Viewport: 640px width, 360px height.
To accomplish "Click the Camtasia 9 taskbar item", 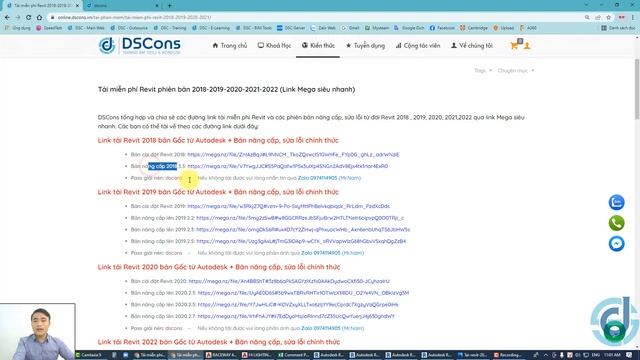I will coord(89,355).
